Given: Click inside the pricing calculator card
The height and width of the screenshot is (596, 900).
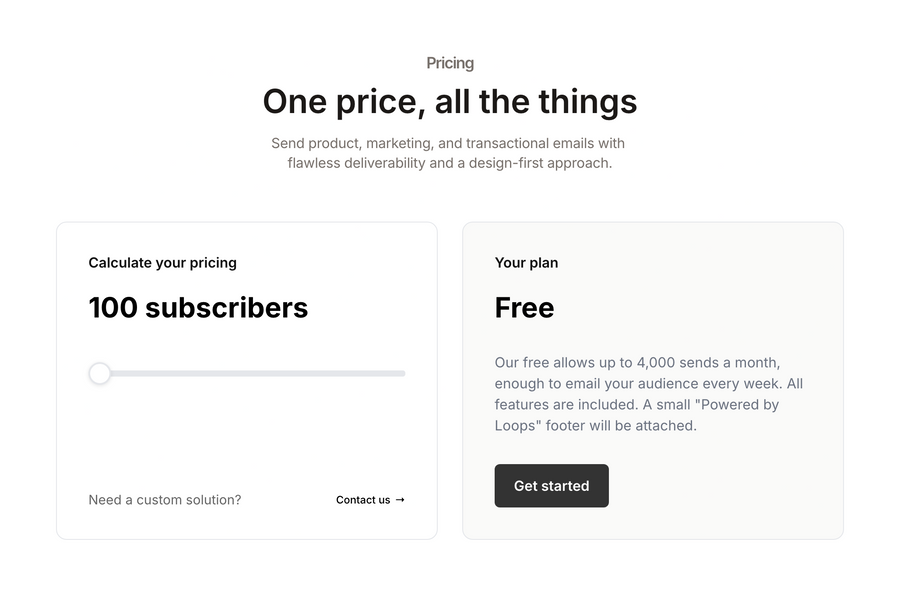Looking at the screenshot, I should (246, 430).
